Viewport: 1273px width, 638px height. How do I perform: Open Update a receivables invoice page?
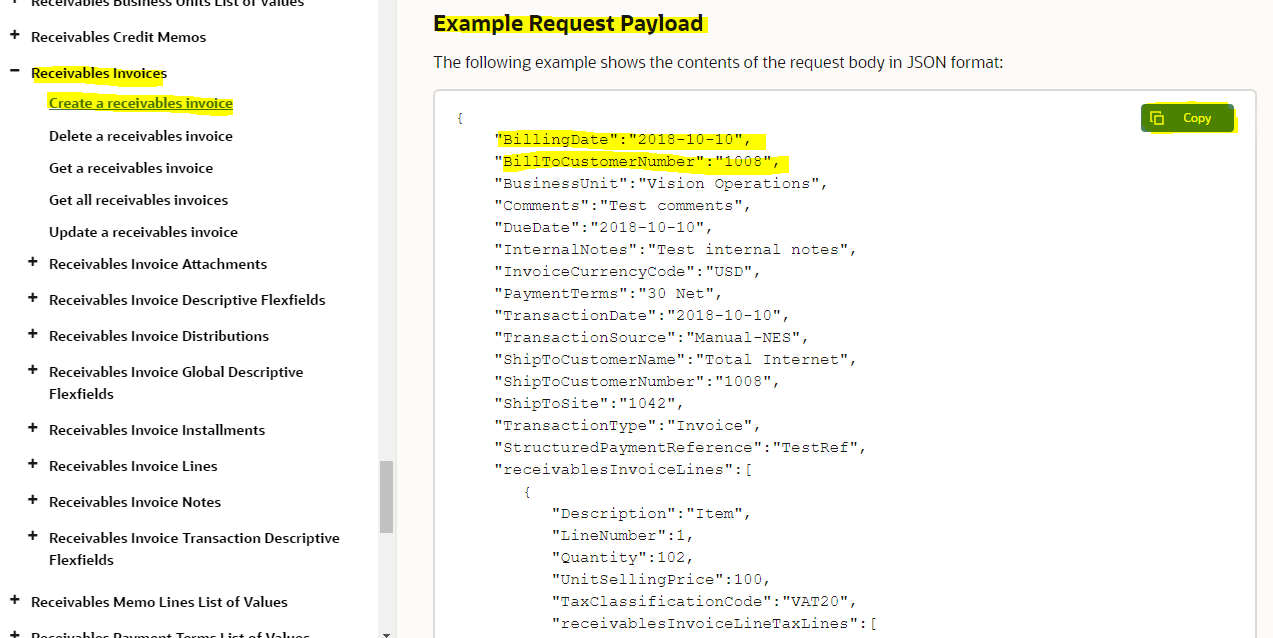pos(143,231)
